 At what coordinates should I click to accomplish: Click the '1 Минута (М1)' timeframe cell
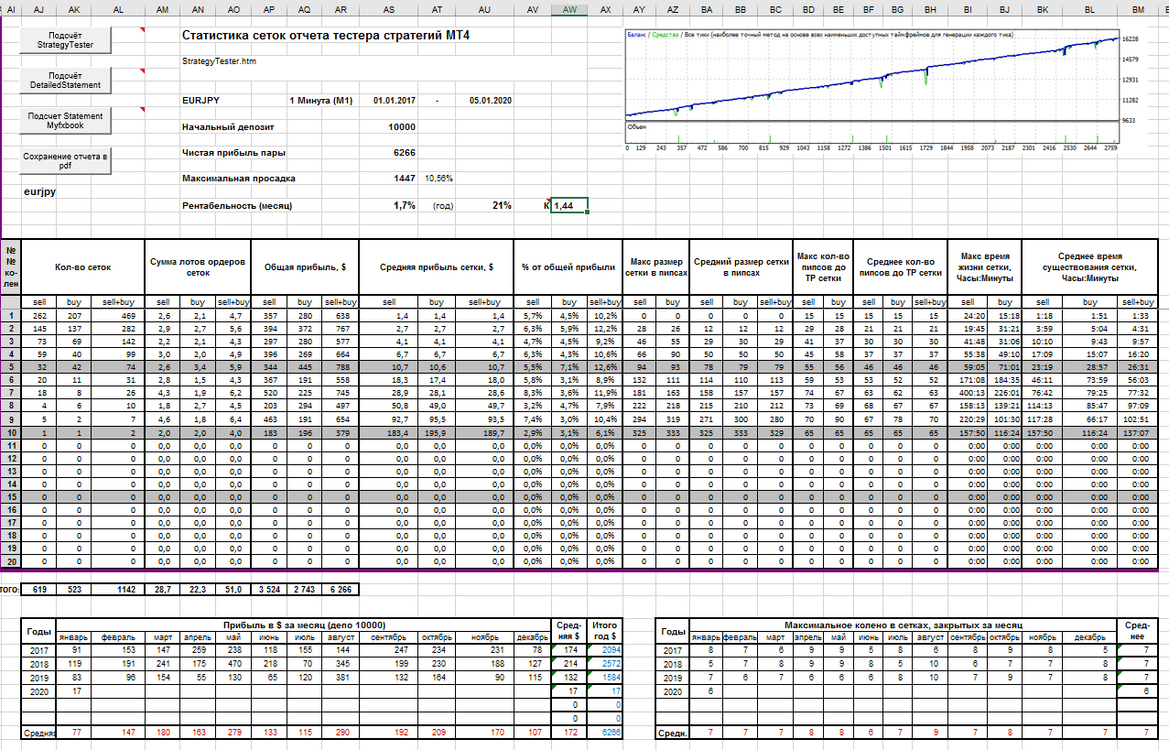(x=321, y=101)
